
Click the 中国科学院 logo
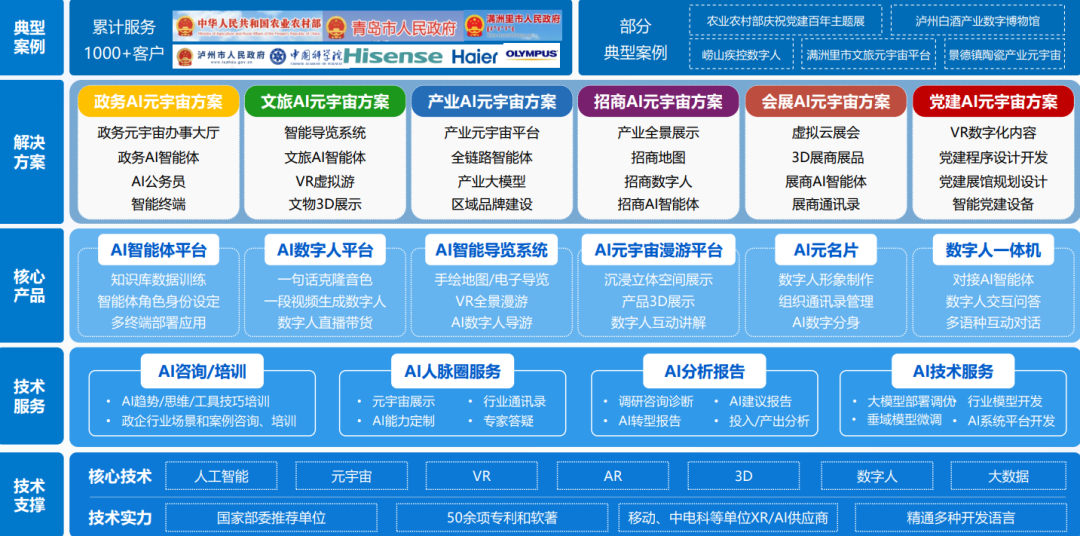(x=306, y=56)
